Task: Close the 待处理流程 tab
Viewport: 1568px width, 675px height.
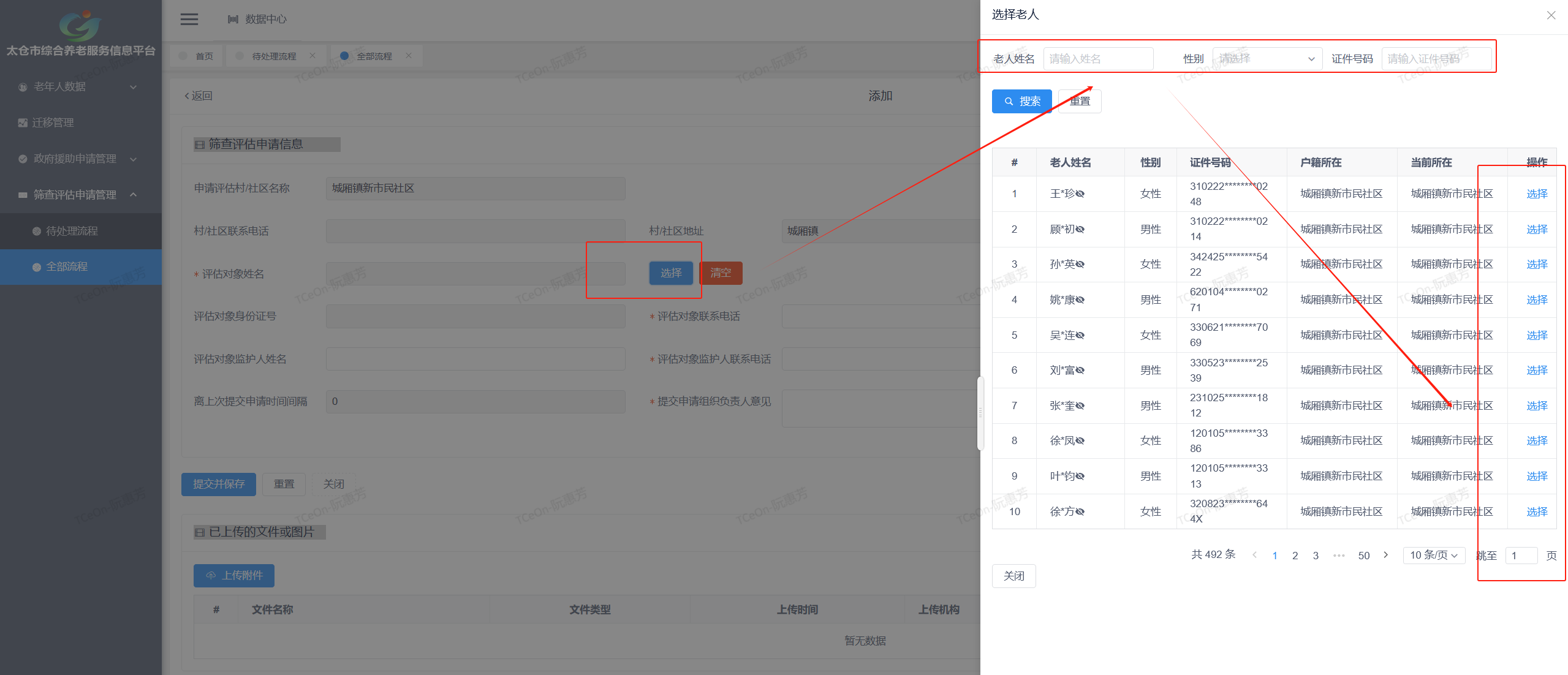Action: pos(312,56)
